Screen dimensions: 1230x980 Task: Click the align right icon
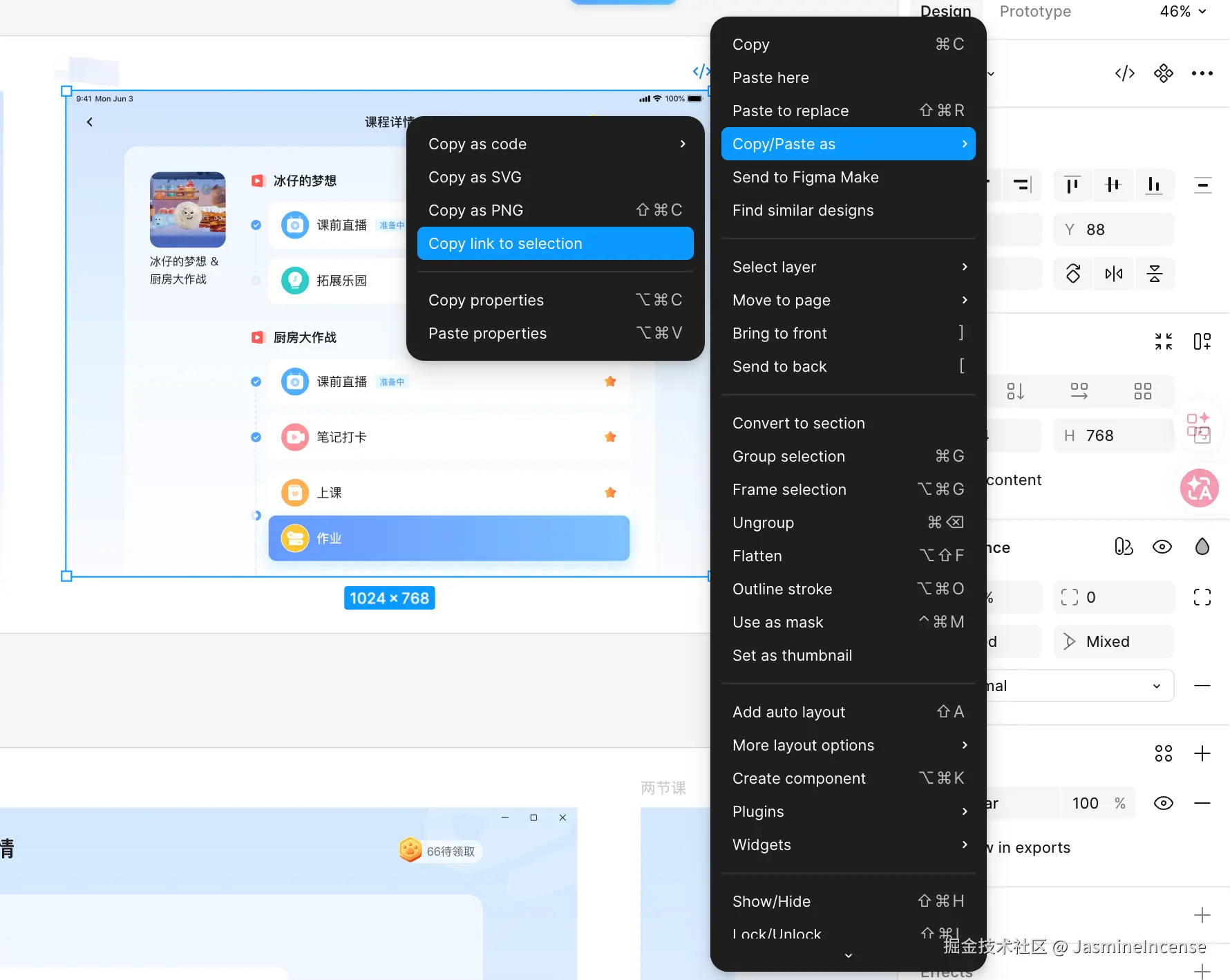coord(1022,185)
